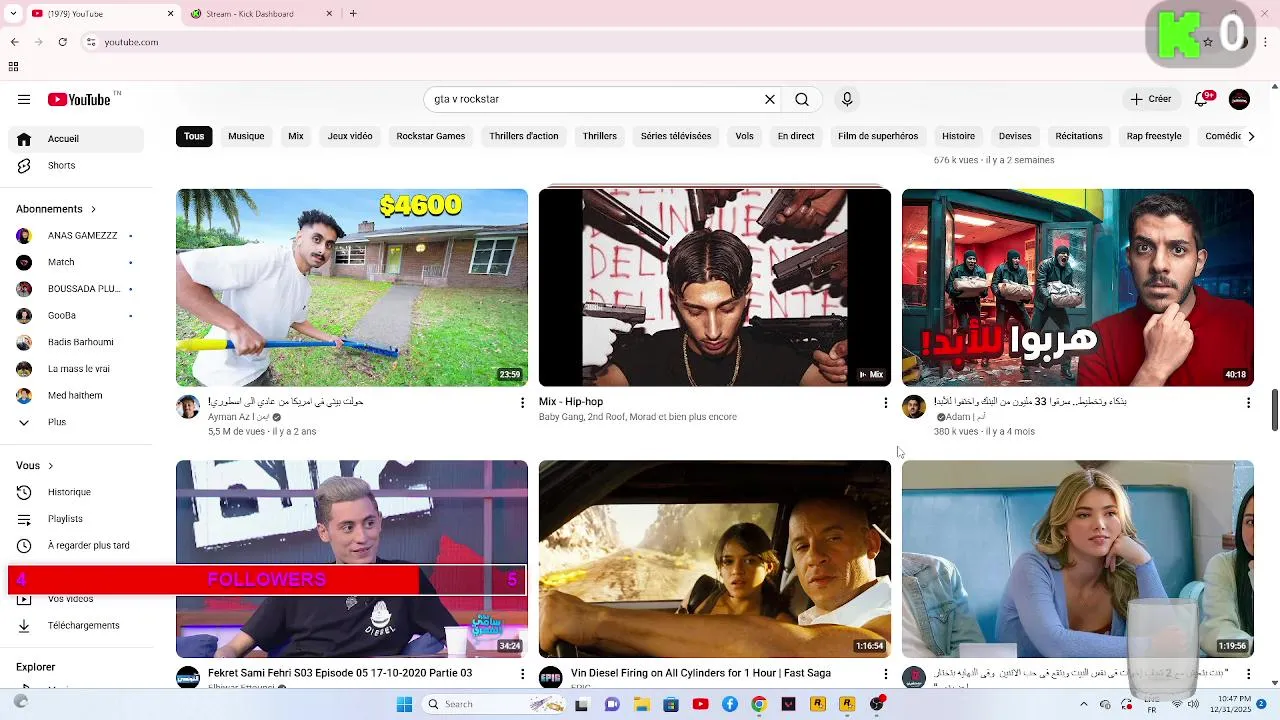
Task: Expand subscriptions list with Plus
Action: 76,422
